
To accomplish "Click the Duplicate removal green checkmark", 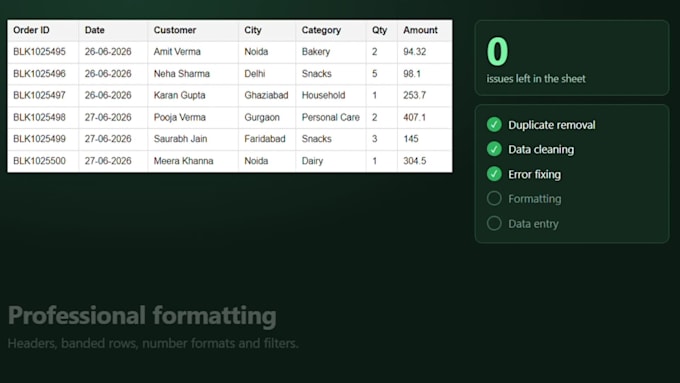I will point(494,124).
